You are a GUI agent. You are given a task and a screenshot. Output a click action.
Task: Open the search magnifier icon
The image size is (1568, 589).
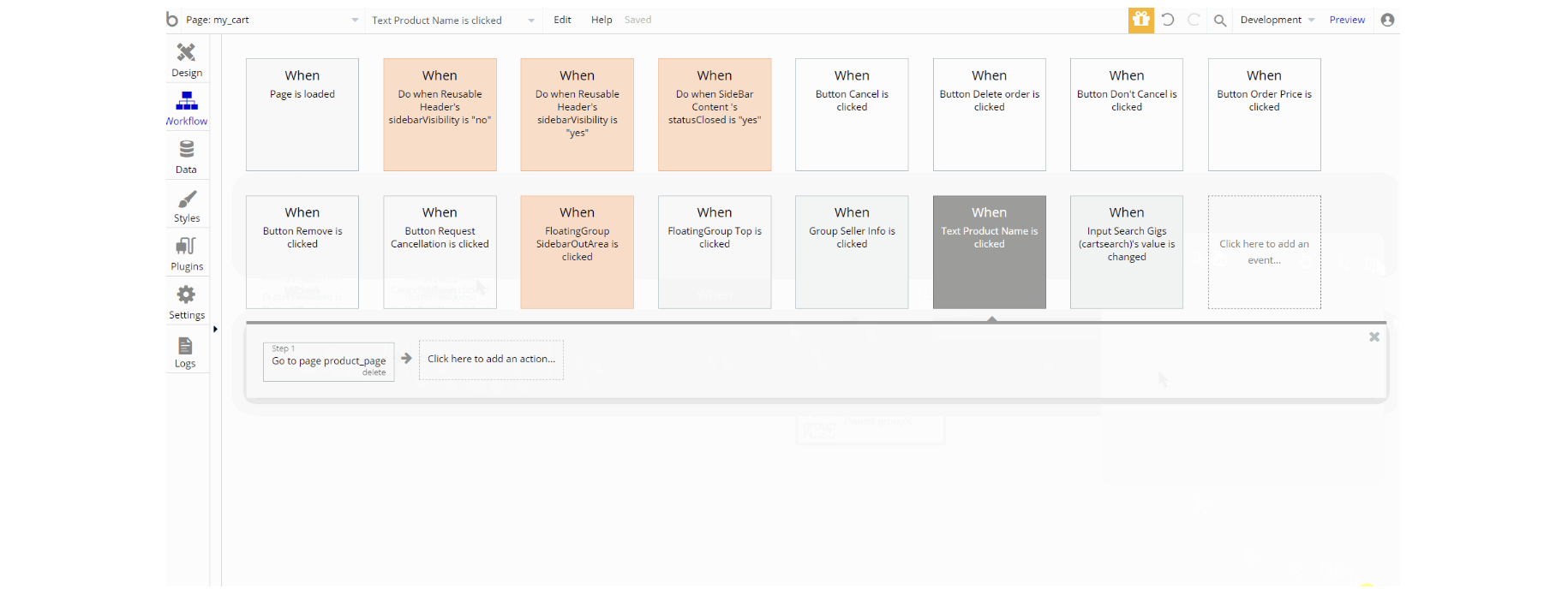1220,21
